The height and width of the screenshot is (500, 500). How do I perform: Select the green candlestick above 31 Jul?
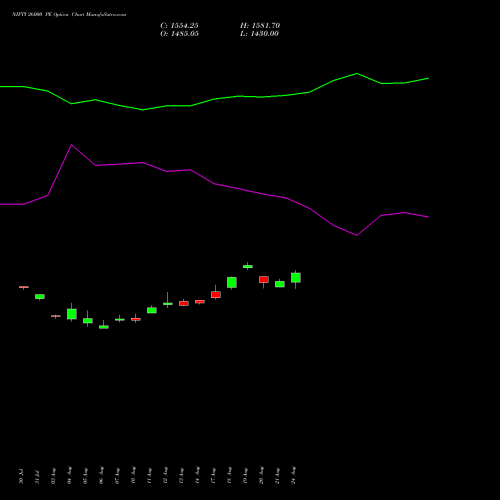click(40, 296)
